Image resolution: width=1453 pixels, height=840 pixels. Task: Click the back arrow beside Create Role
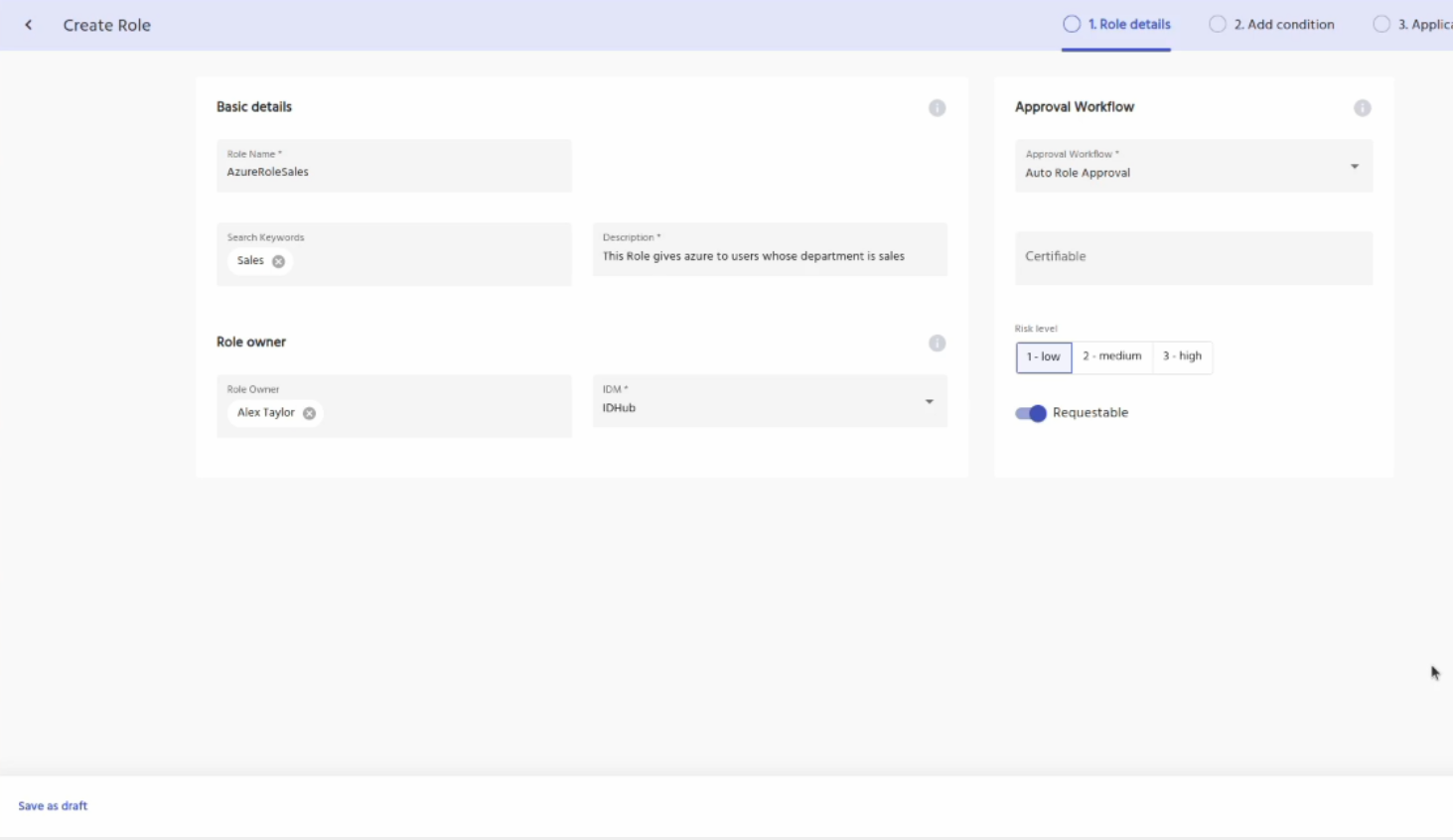(x=29, y=25)
